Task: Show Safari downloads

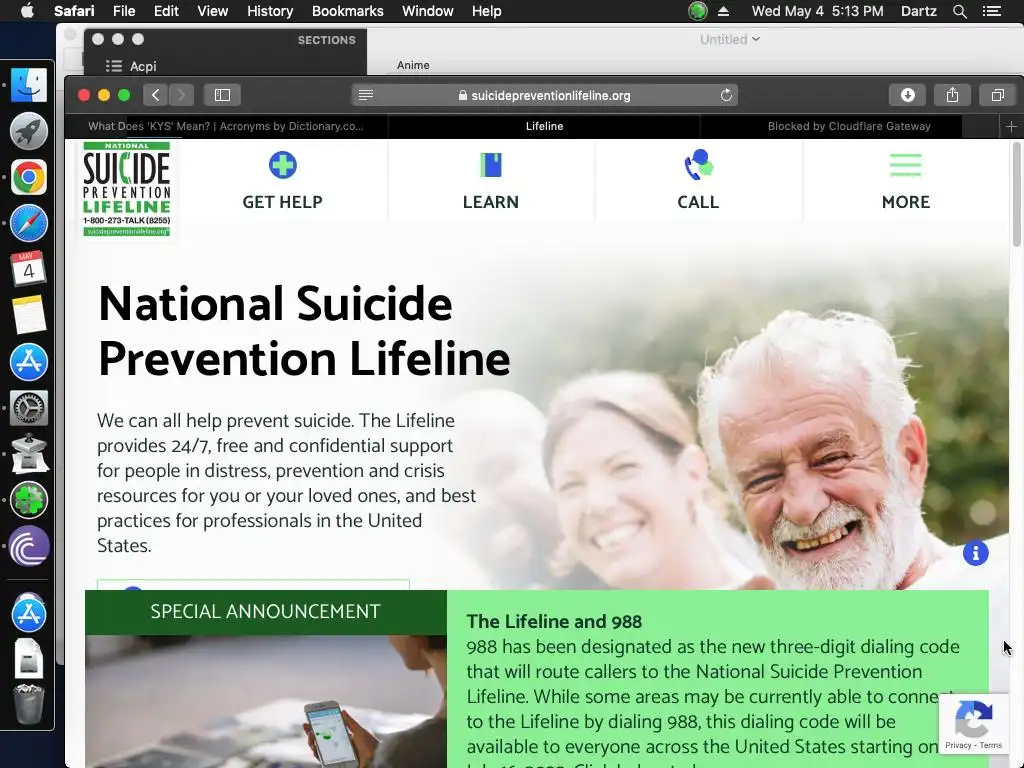Action: coord(907,95)
